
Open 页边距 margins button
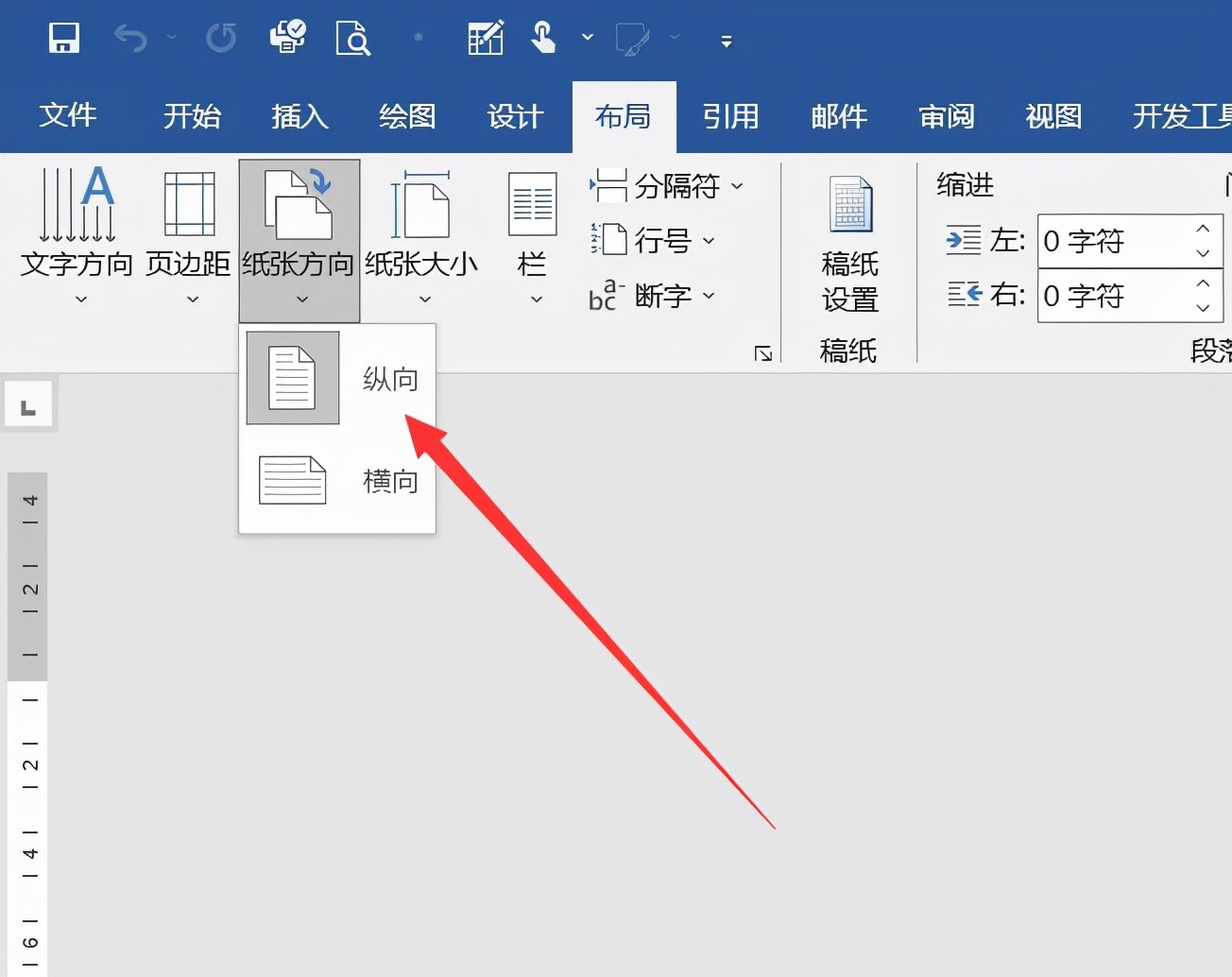(x=189, y=237)
